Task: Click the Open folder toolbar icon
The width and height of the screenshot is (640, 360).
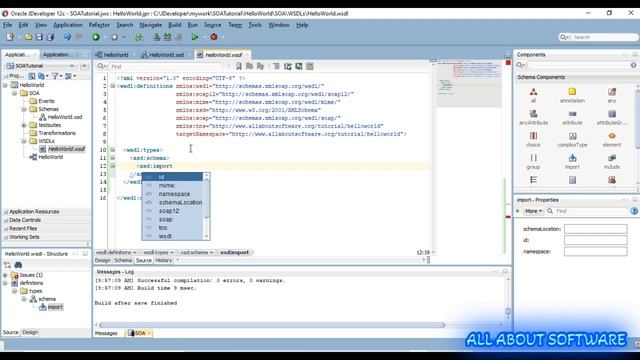Action: click(28, 37)
